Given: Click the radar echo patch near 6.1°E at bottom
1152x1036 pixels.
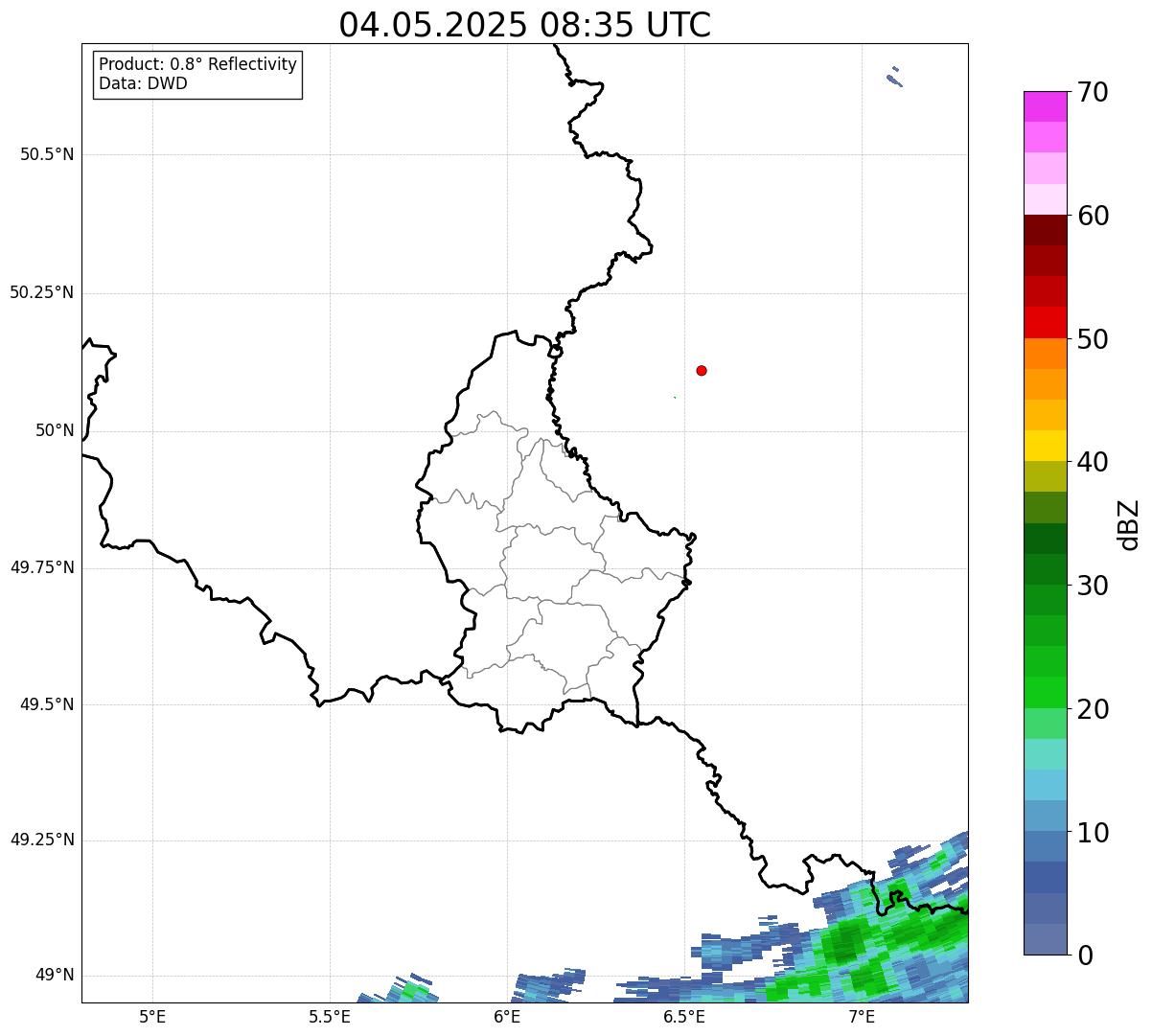Looking at the screenshot, I should click(x=548, y=986).
